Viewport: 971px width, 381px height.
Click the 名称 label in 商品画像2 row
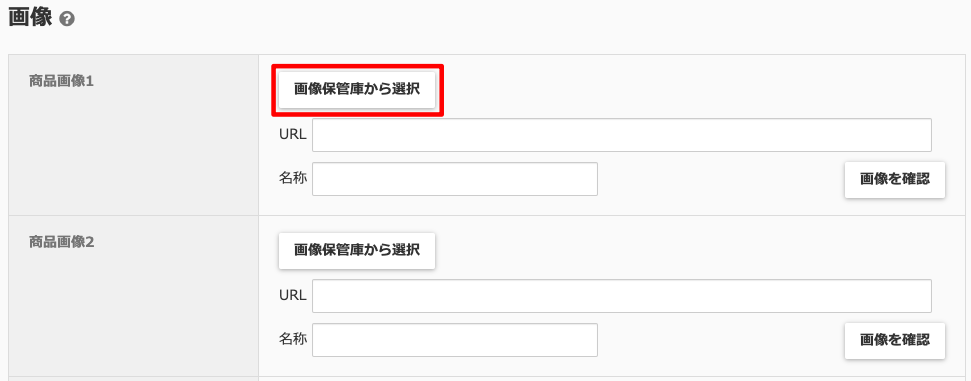(x=292, y=339)
